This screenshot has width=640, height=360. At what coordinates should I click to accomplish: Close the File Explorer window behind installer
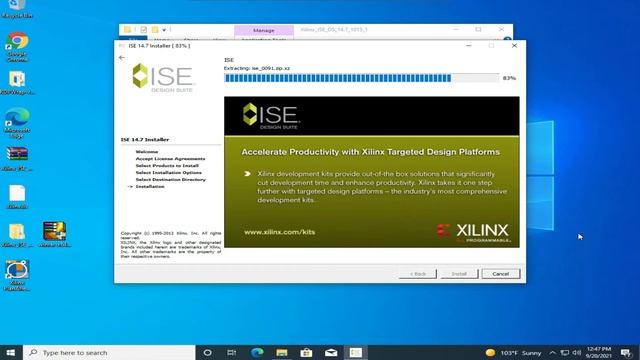click(x=501, y=29)
